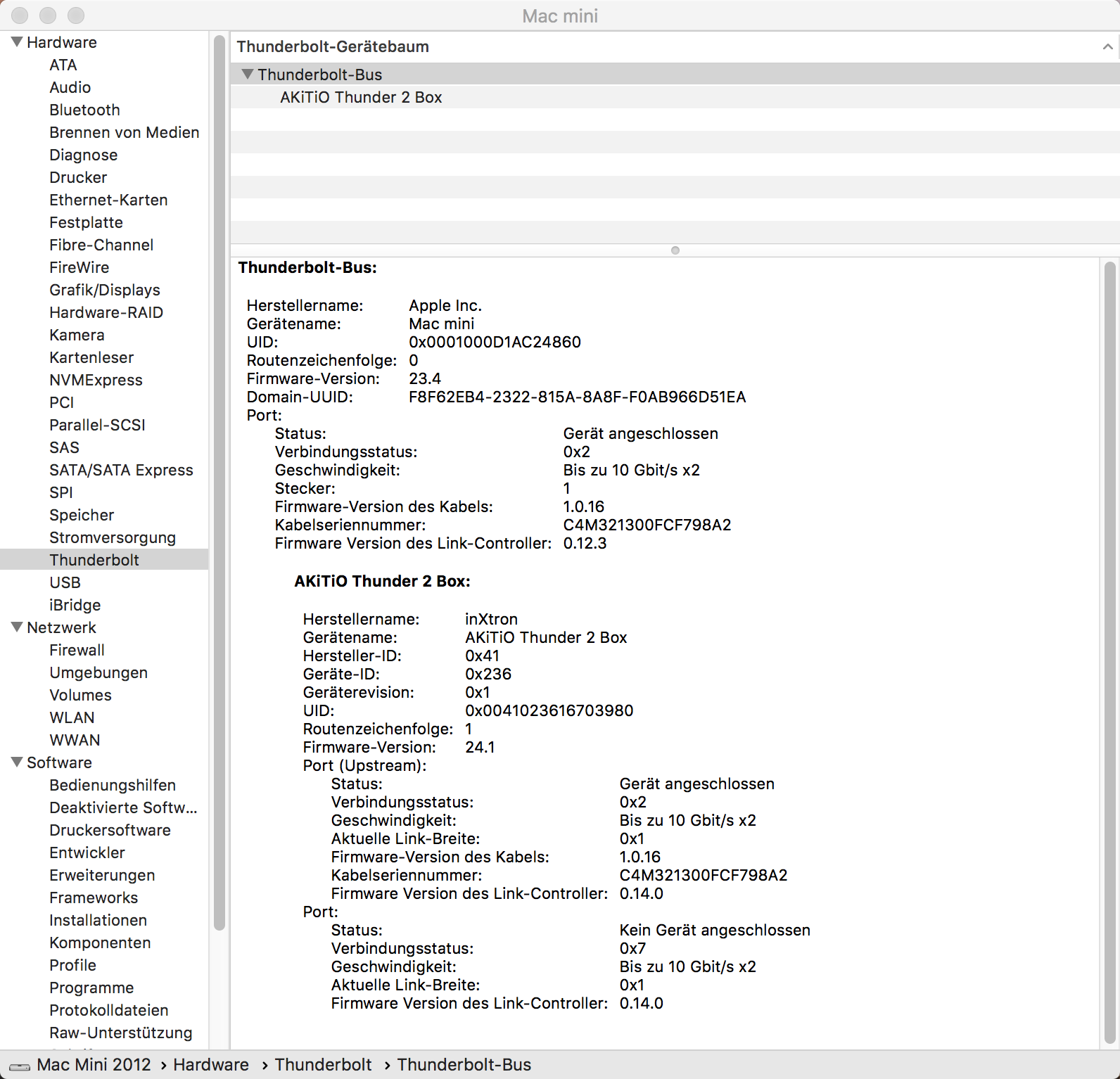Show SATA/SATA Express details
1120x1079 pixels.
(x=121, y=470)
